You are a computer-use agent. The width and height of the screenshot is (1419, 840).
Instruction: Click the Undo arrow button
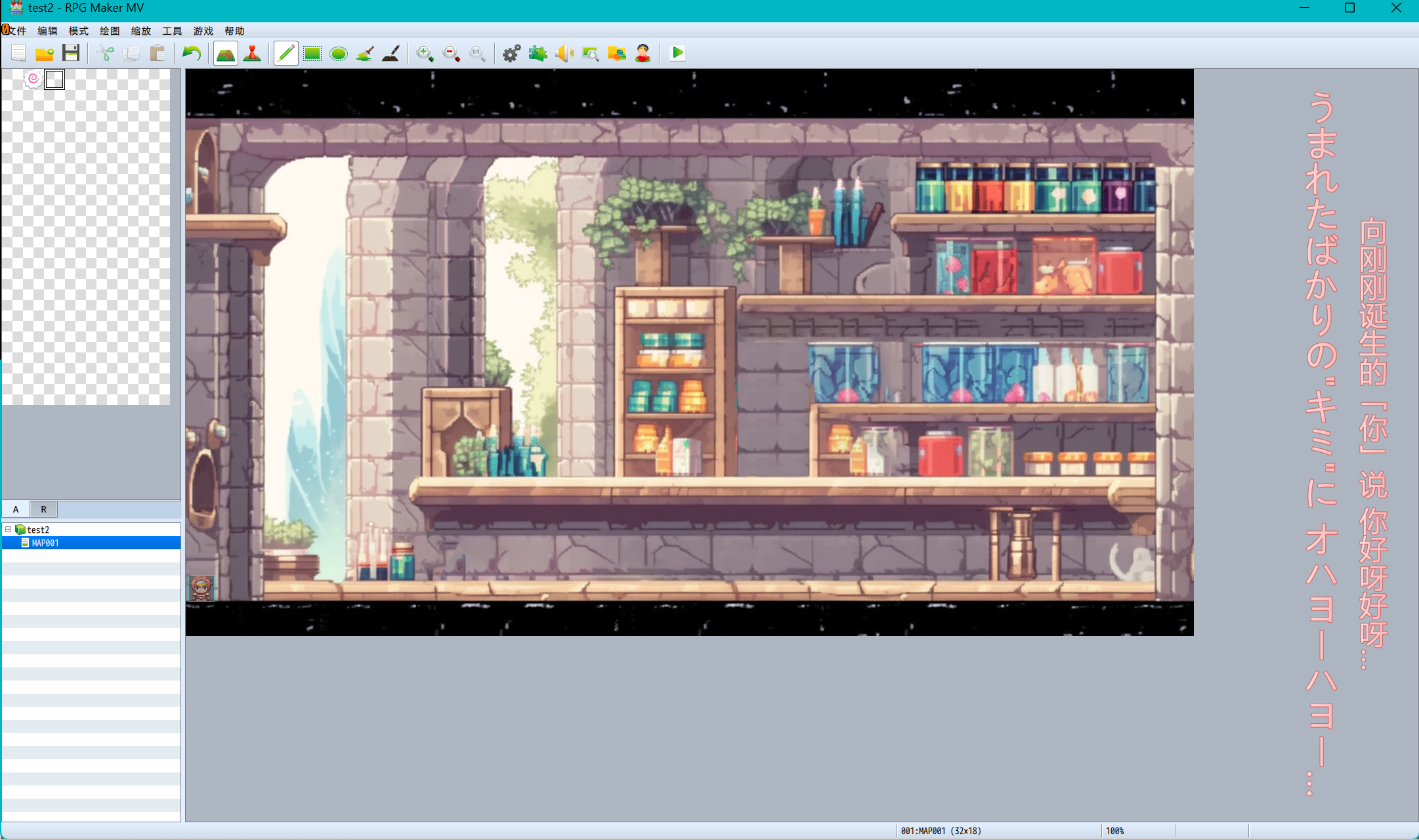[x=192, y=53]
